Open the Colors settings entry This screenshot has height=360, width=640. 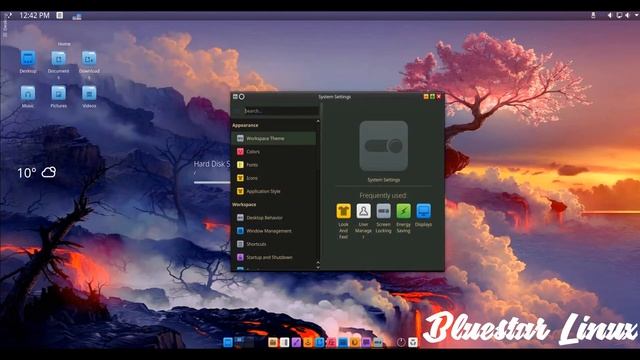pyautogui.click(x=274, y=151)
